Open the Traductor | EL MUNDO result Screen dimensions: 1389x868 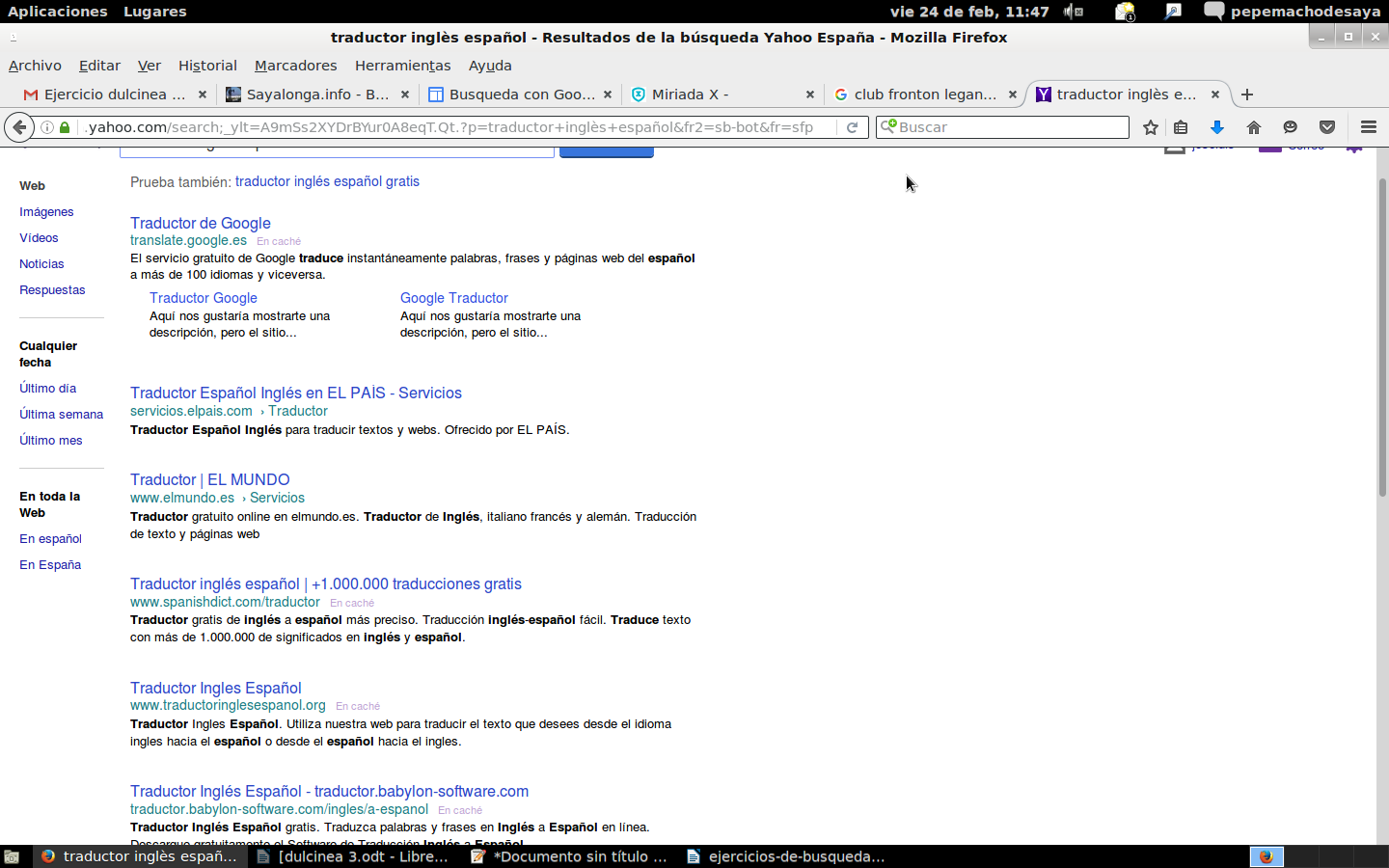tap(210, 479)
